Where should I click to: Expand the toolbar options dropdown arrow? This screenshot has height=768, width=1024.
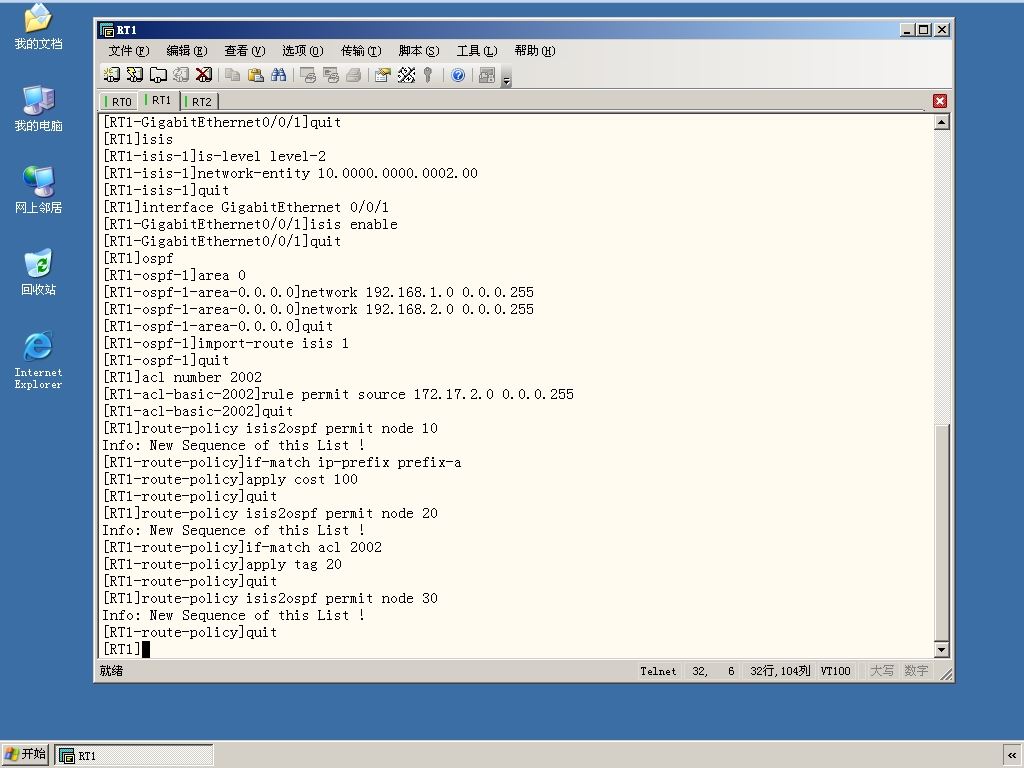coord(506,79)
